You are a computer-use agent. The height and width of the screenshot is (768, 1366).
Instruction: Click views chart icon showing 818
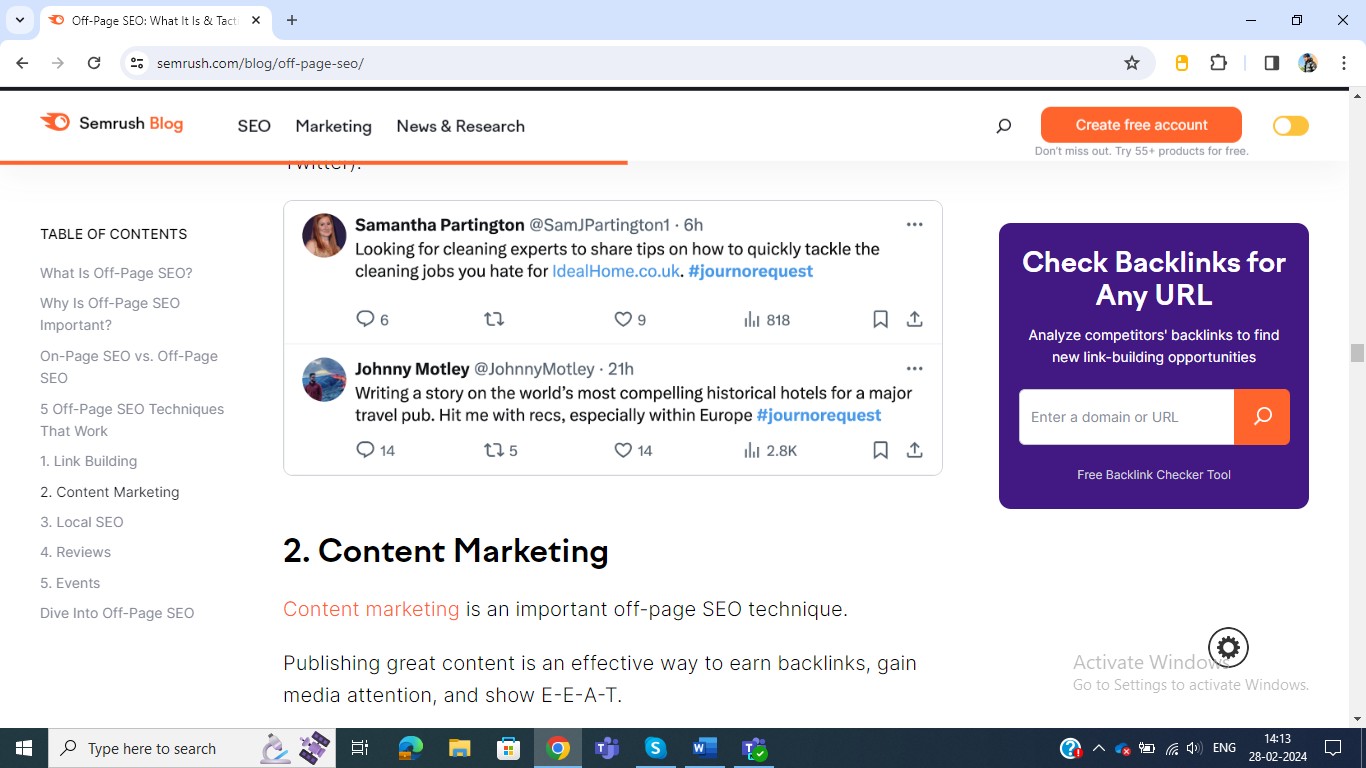pos(752,319)
